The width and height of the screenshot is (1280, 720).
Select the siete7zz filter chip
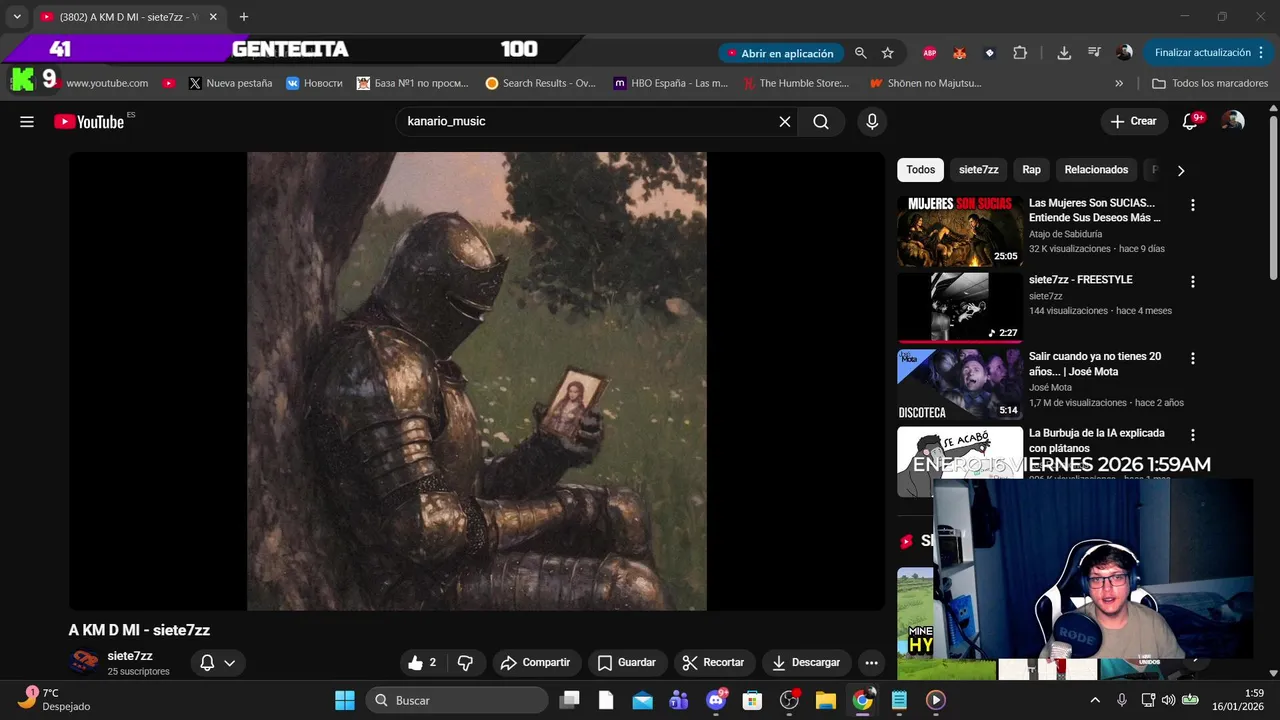978,170
